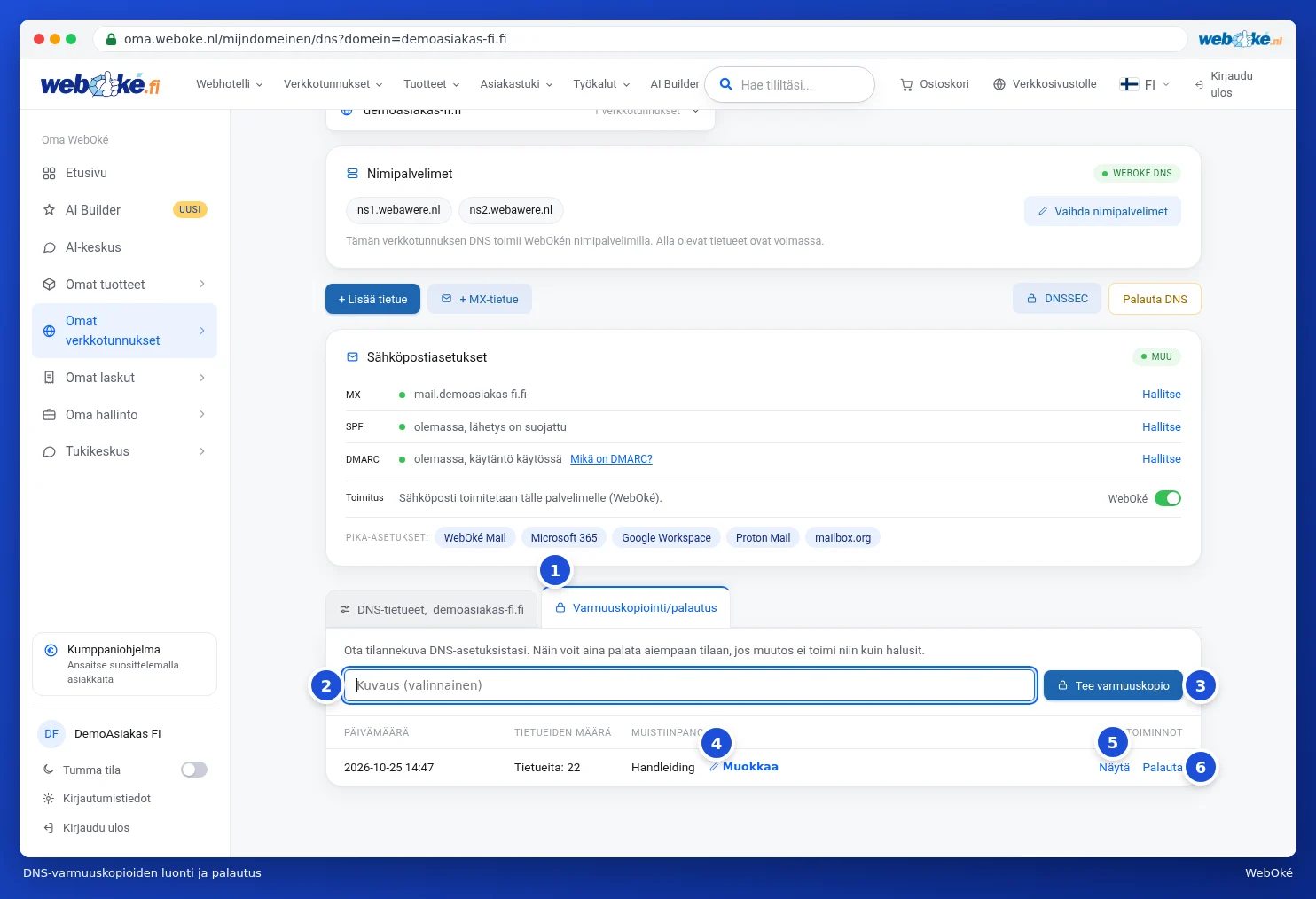Viewport: 1316px width, 899px height.
Task: Click the Kumppaniohjelma euro icon
Action: tap(51, 650)
